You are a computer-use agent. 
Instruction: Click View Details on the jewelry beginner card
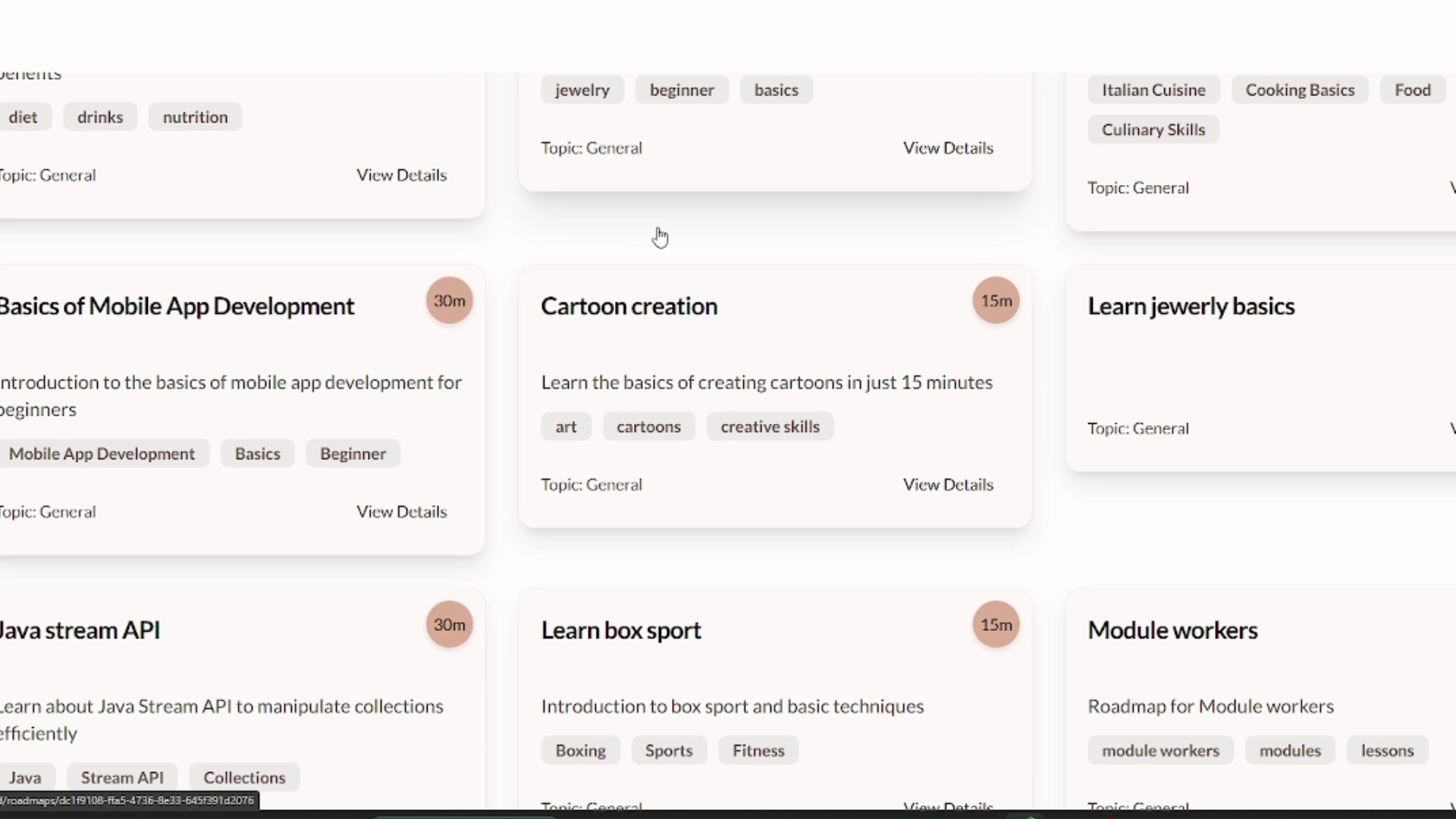[947, 148]
